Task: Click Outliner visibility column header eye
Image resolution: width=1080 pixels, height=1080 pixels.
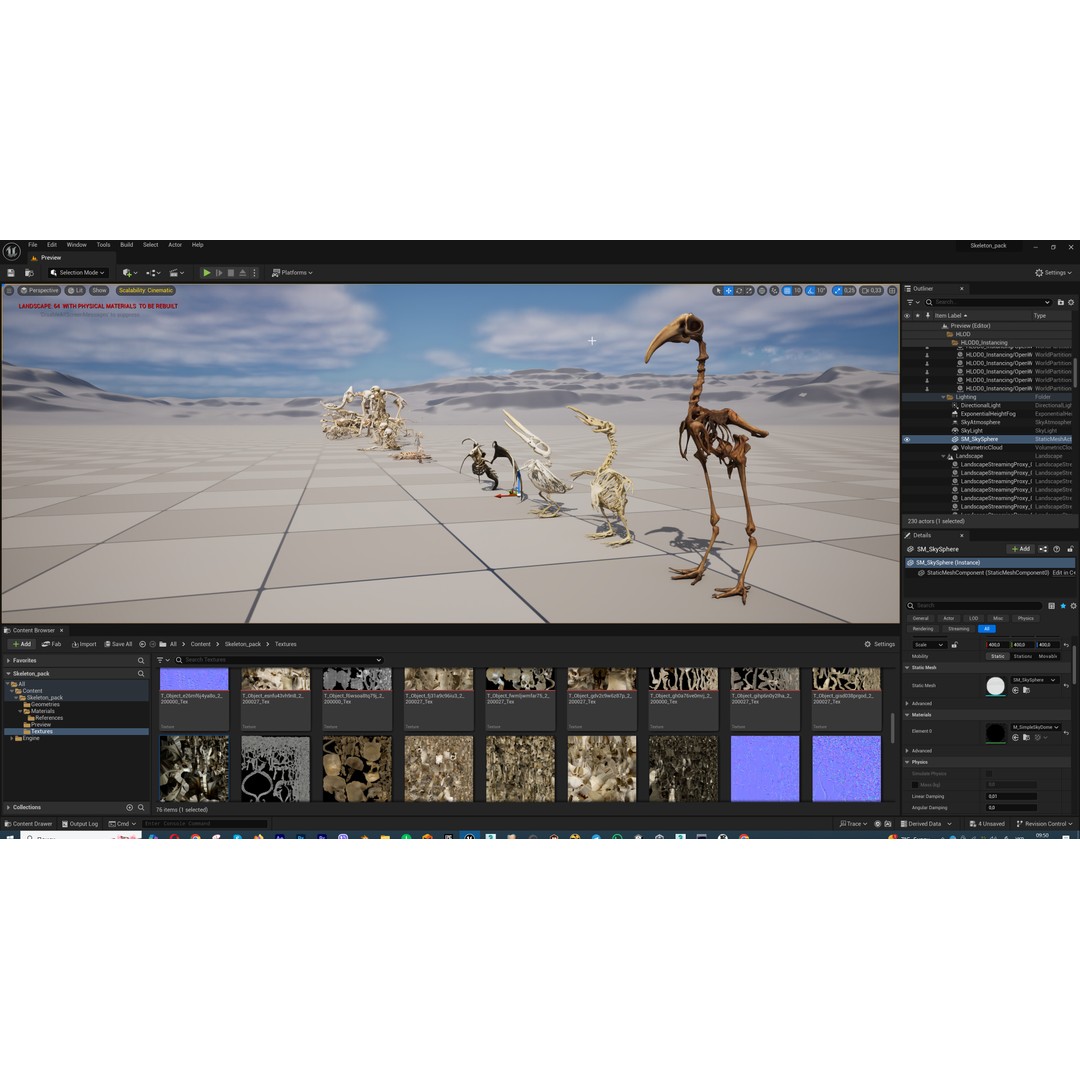Action: 906,315
